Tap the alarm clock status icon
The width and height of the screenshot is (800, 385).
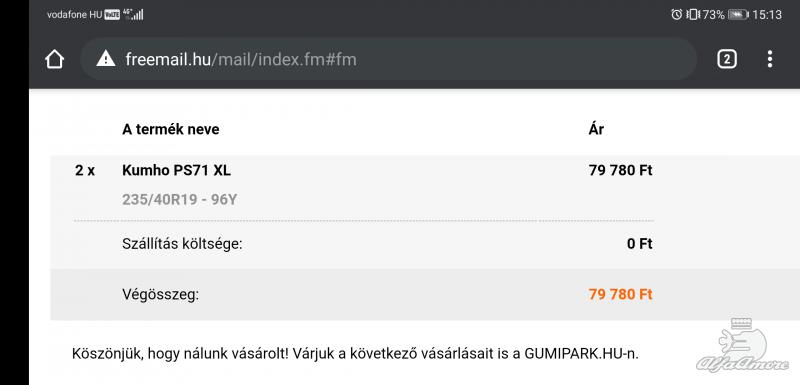677,14
